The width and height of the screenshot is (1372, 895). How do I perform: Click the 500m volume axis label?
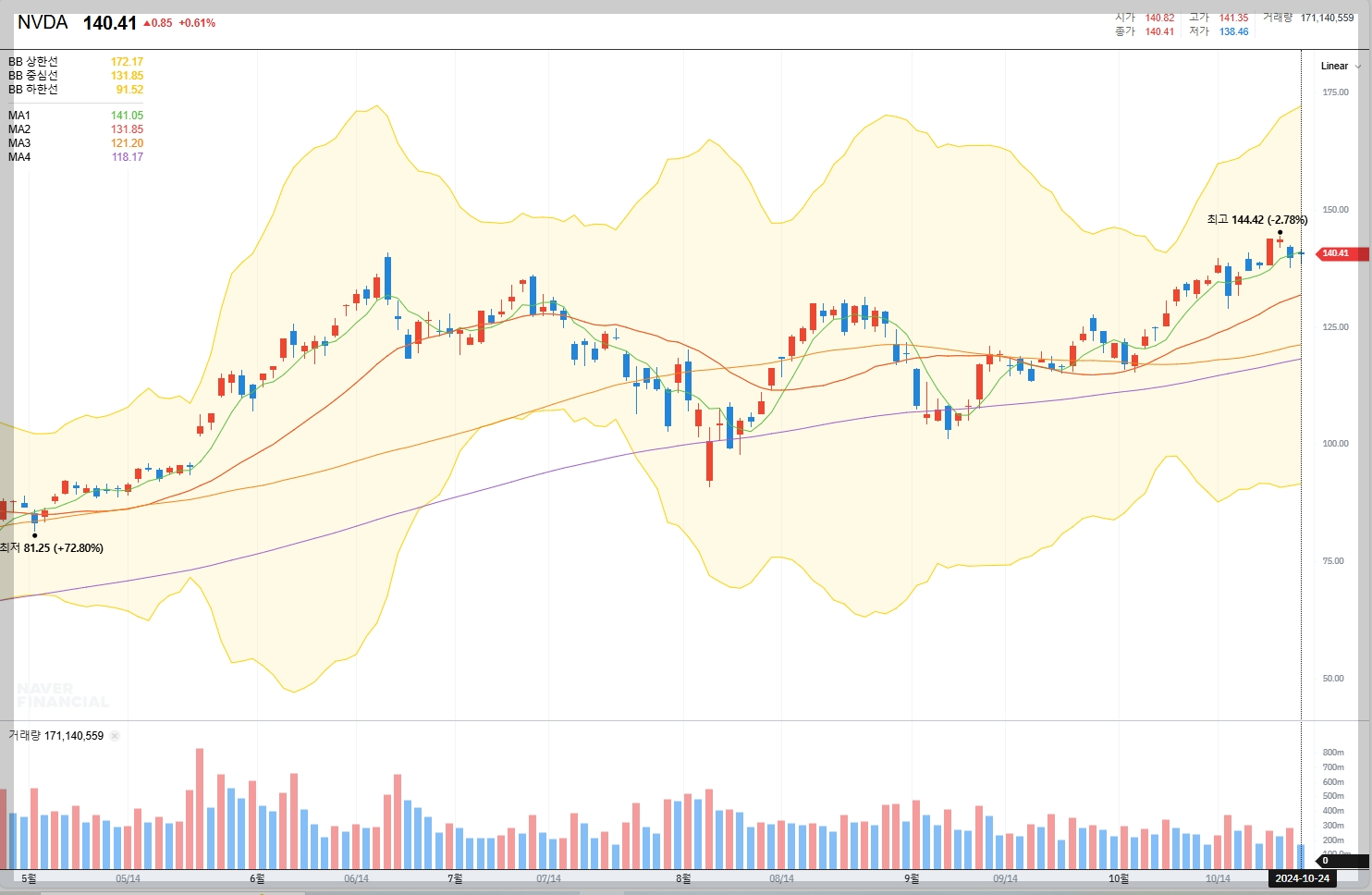(x=1334, y=796)
